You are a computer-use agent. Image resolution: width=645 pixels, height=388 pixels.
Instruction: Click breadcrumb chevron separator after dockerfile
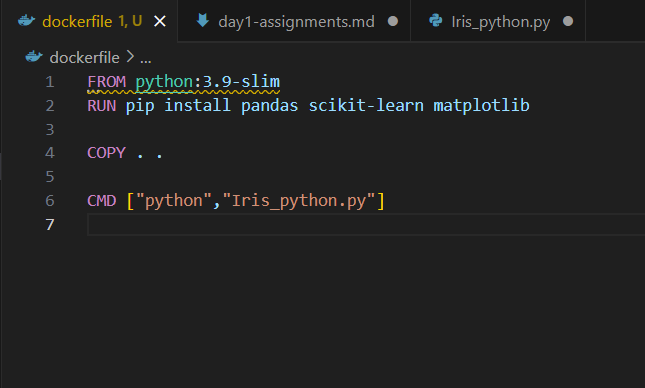point(130,57)
